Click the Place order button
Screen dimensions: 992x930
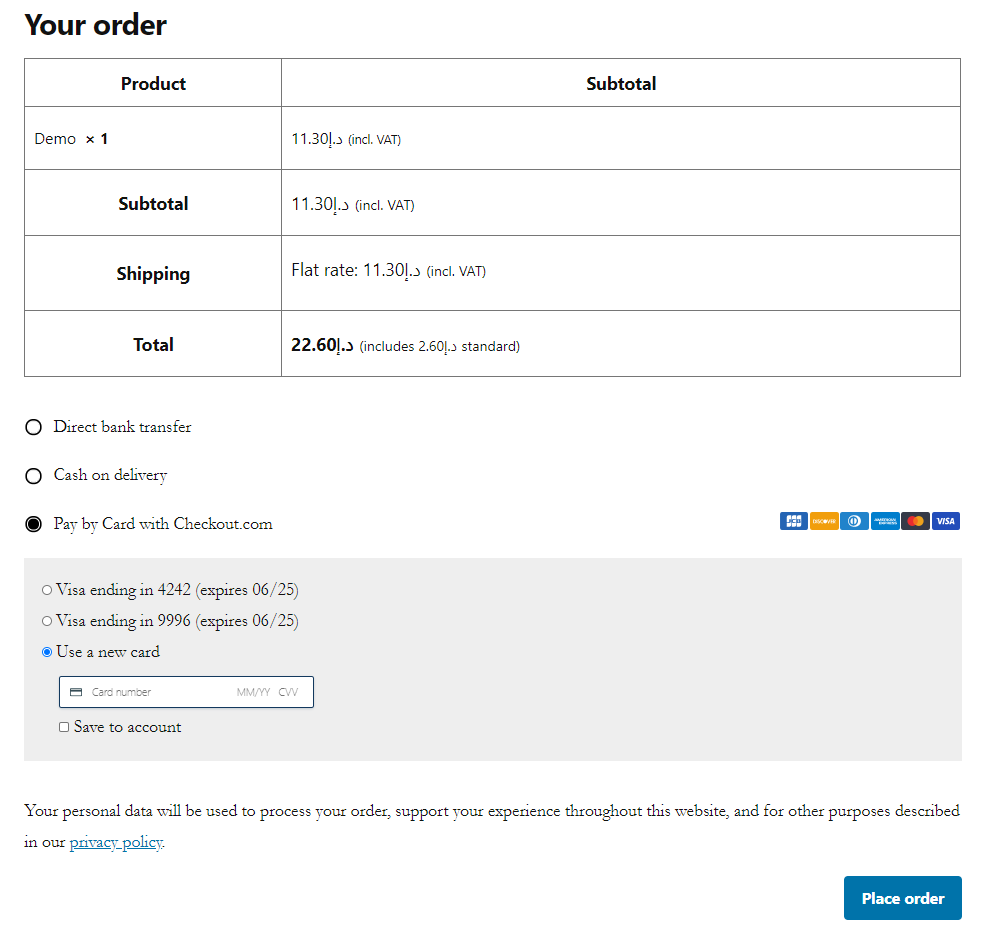click(x=903, y=898)
